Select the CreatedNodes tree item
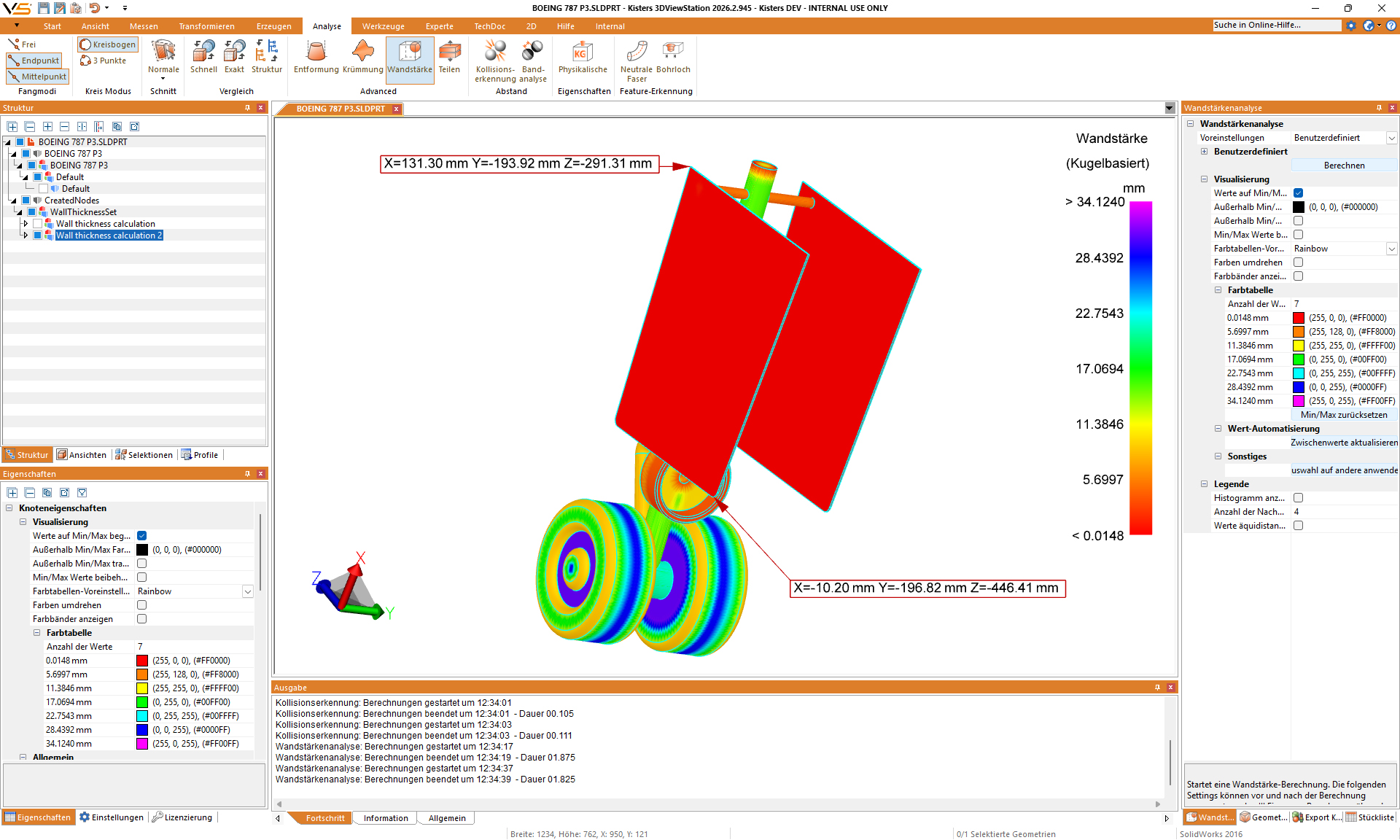 coord(71,201)
